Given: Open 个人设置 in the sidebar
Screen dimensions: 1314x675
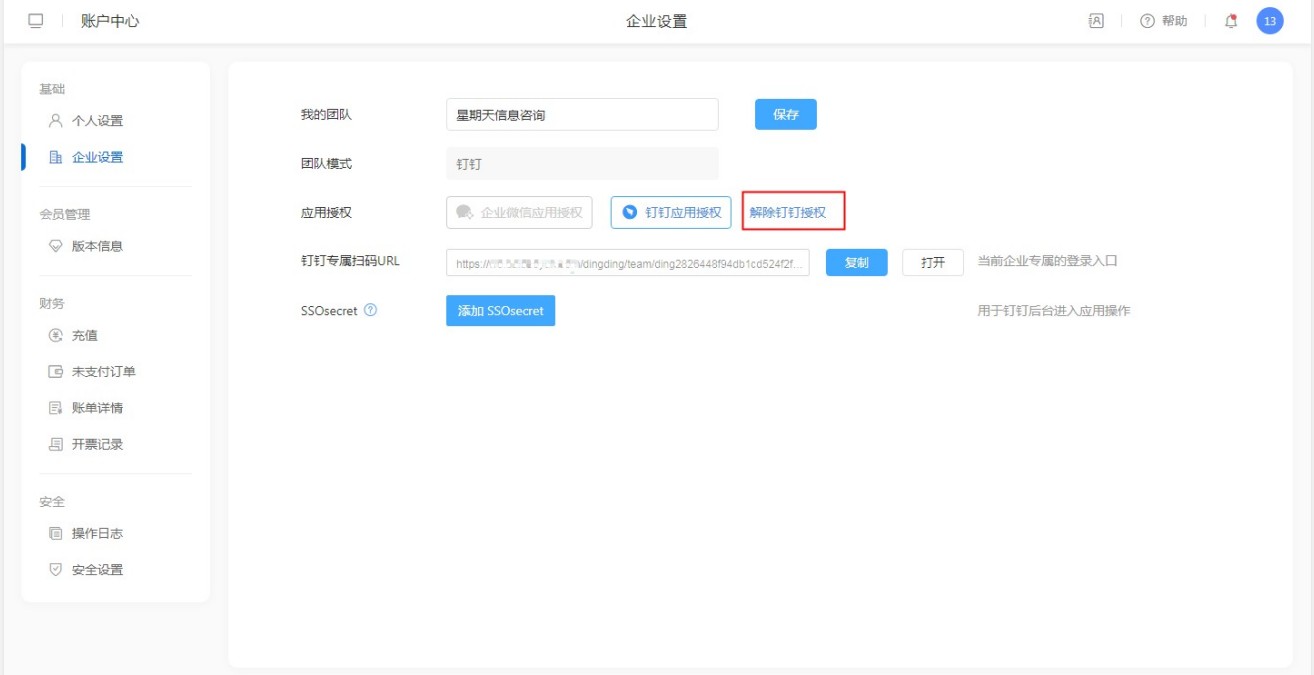Looking at the screenshot, I should 97,121.
